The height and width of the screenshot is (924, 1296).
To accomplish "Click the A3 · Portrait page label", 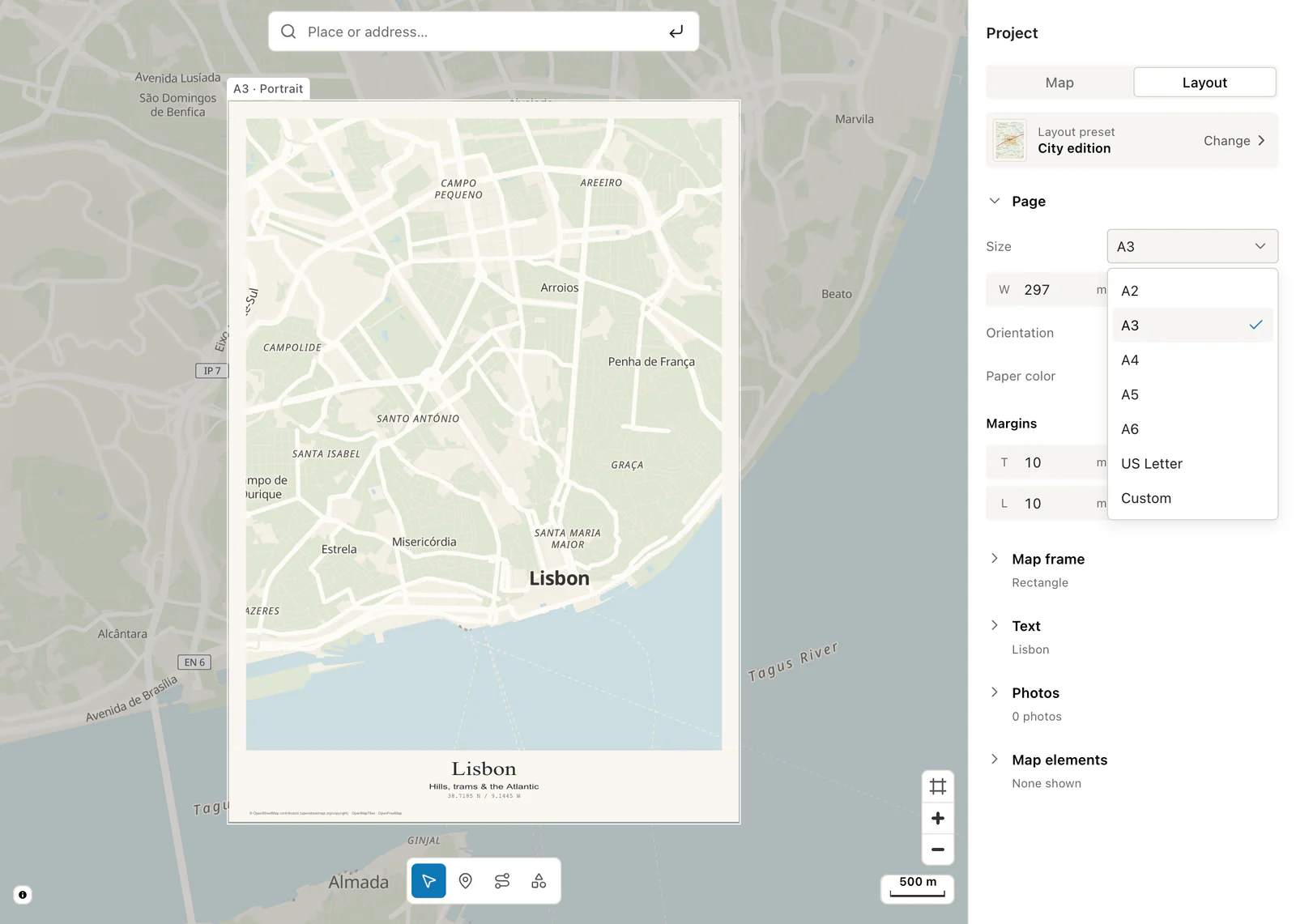I will [268, 89].
